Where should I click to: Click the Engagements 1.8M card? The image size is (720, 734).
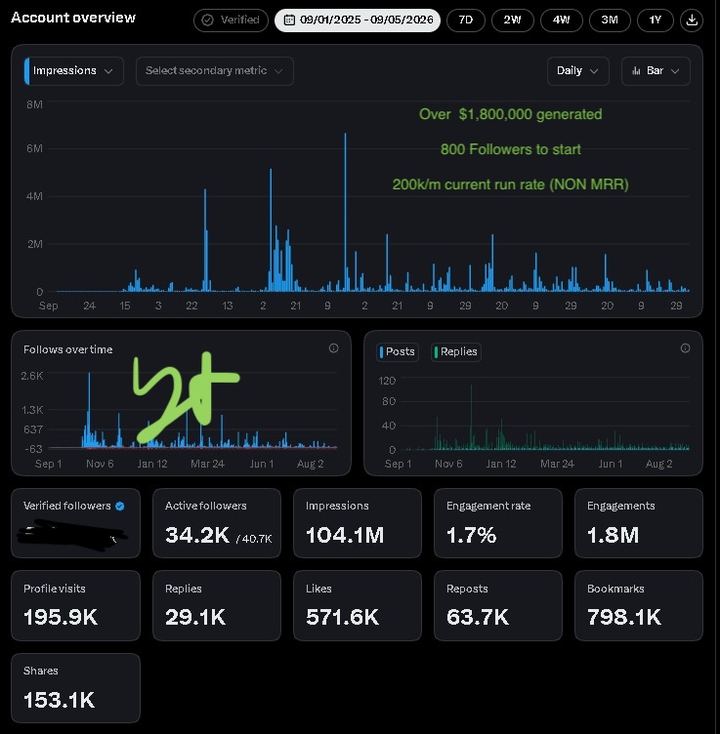(x=639, y=523)
